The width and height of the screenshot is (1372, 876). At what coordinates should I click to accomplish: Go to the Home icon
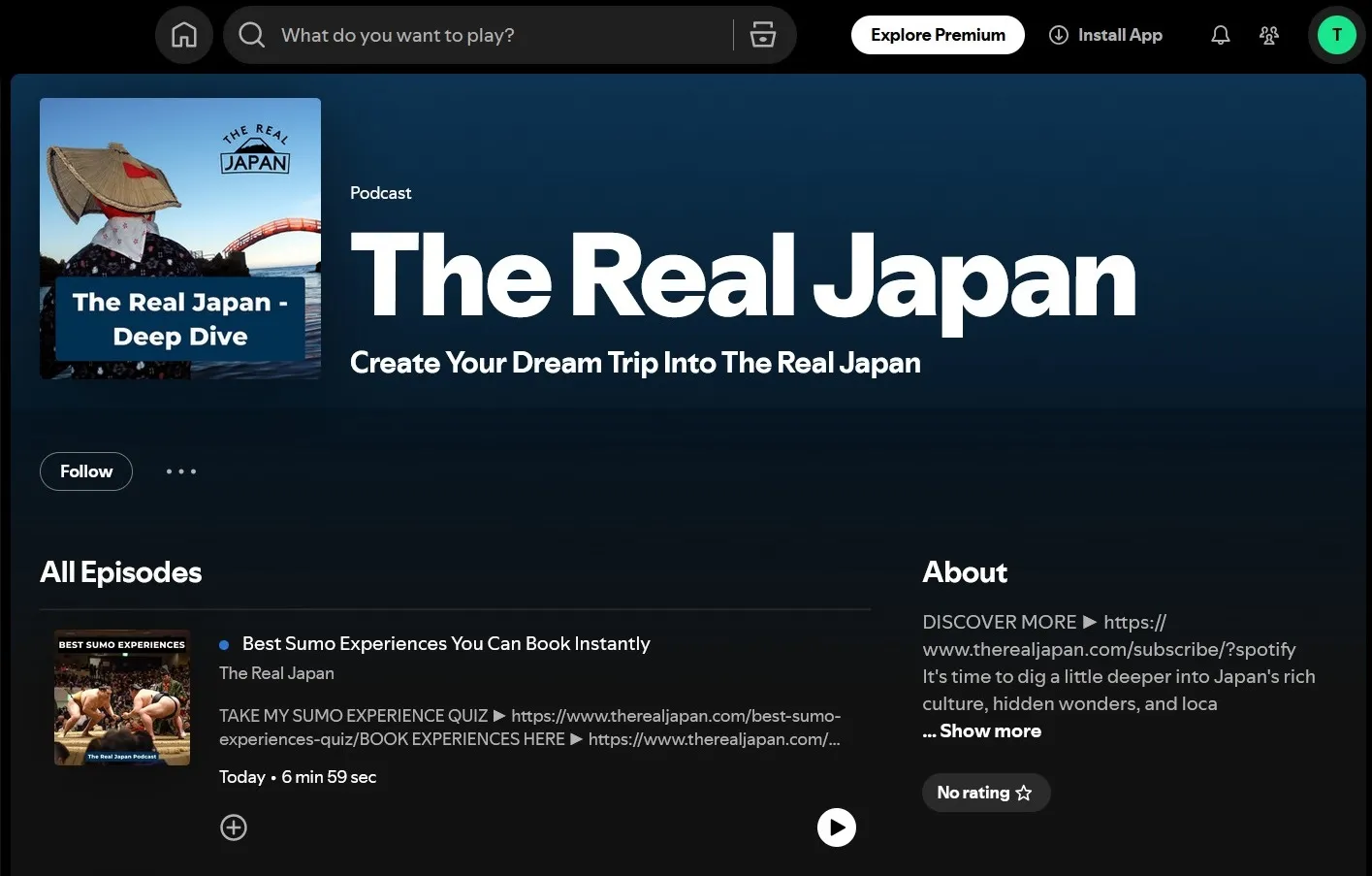point(184,35)
